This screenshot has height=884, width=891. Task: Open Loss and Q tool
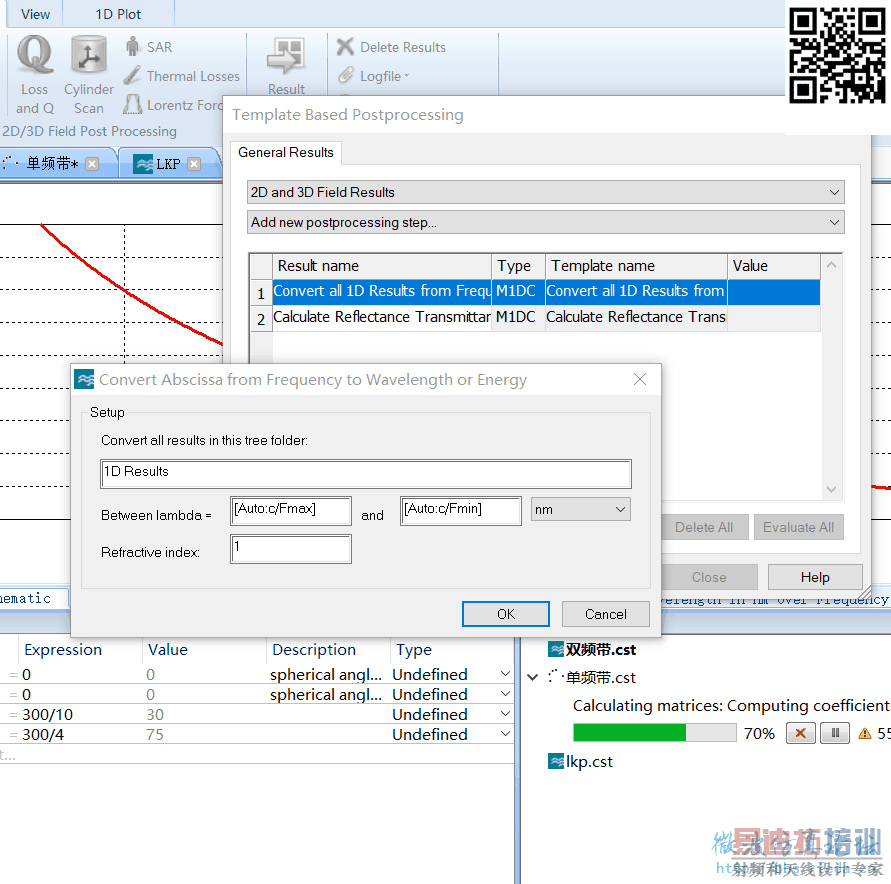[35, 74]
